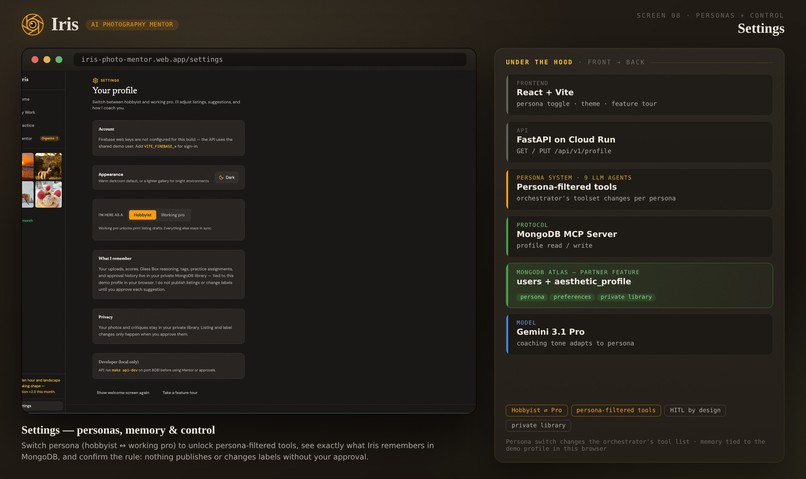Click the moon icon in the Dark button
The height and width of the screenshot is (479, 806).
pos(221,177)
